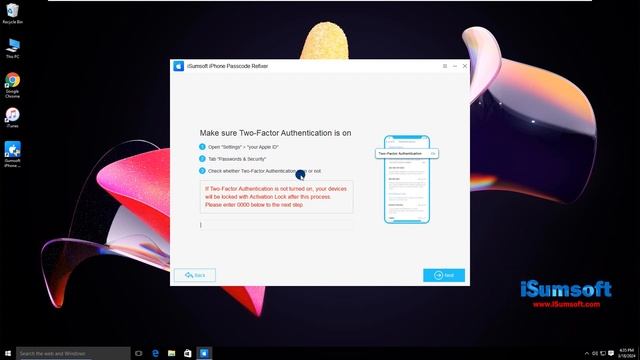Close the iSumsoft Passcode Refixer window
640x360 pixels.
point(464,66)
